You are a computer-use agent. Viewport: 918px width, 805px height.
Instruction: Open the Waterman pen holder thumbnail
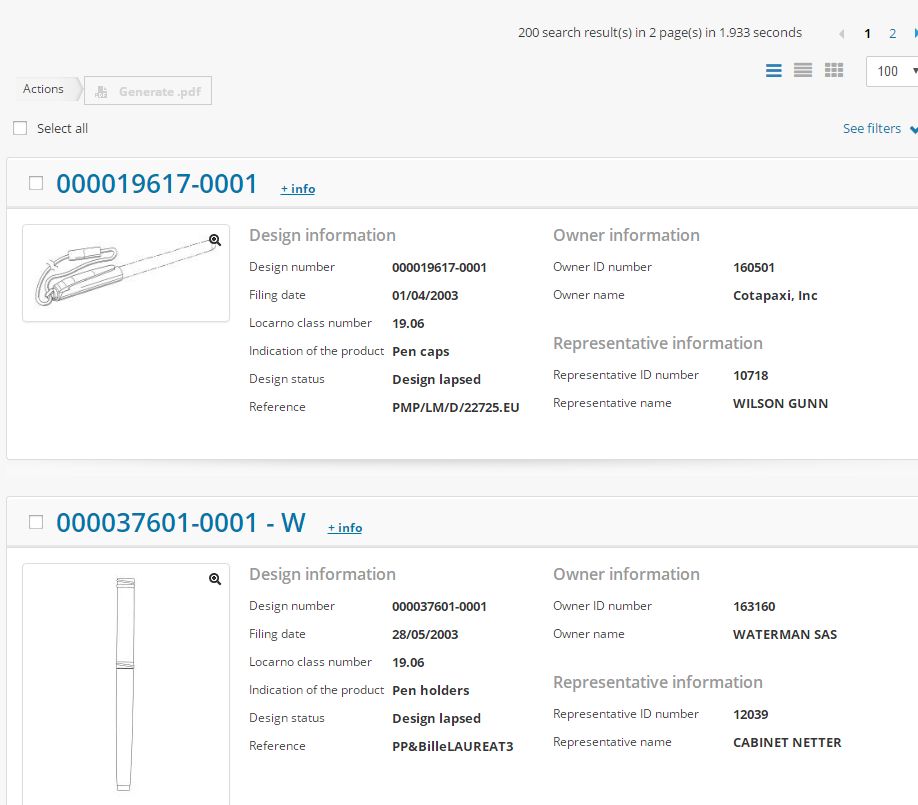point(126,684)
